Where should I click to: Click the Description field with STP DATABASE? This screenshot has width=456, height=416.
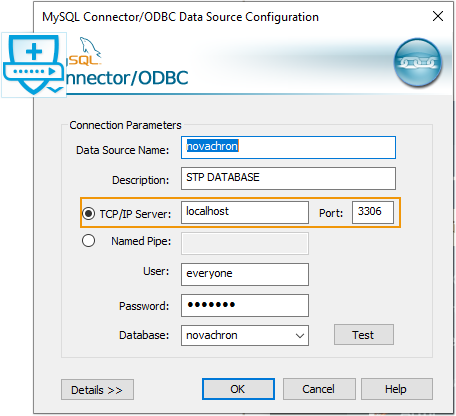(288, 178)
